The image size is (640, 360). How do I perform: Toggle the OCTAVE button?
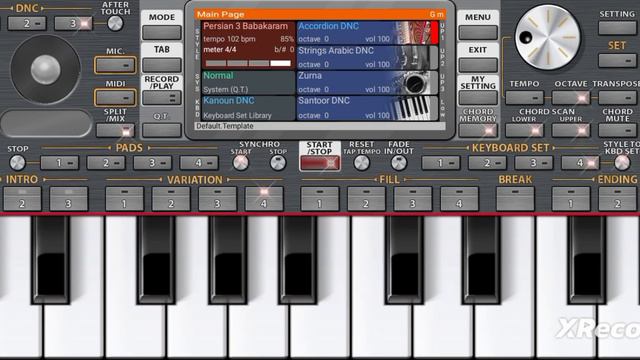tap(571, 98)
